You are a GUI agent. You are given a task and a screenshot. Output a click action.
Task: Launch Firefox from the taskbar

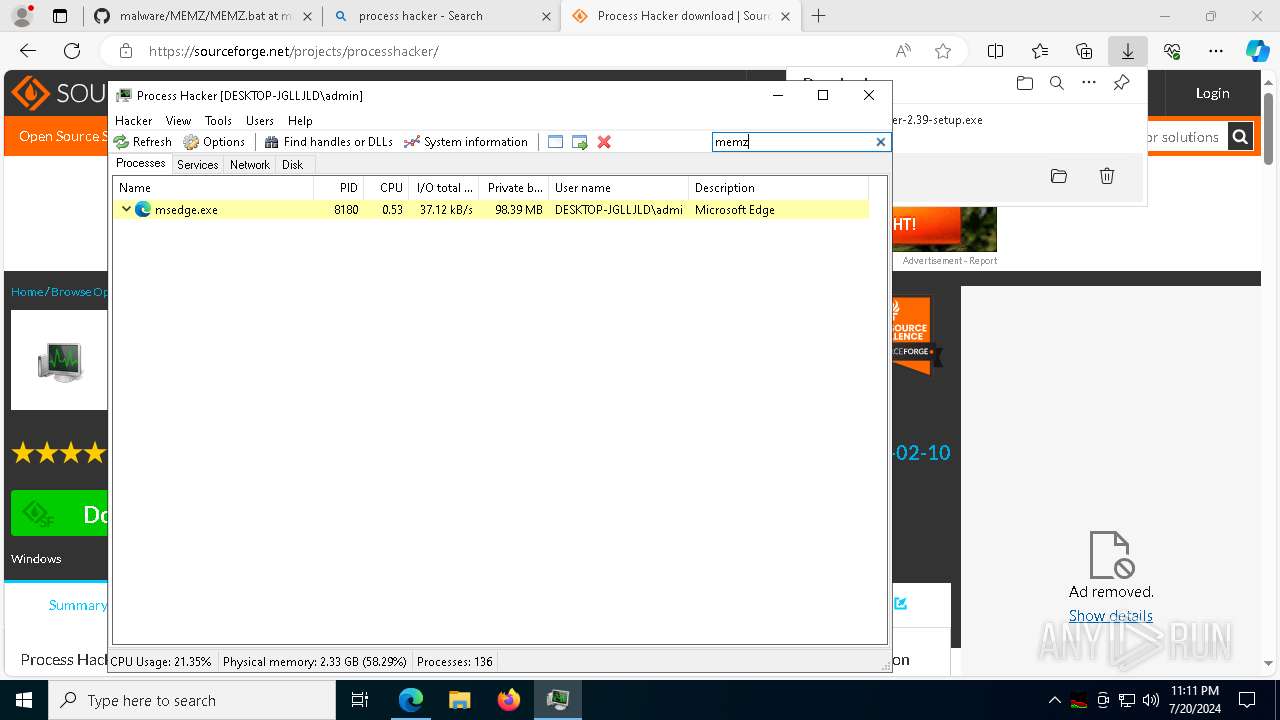[x=509, y=700]
